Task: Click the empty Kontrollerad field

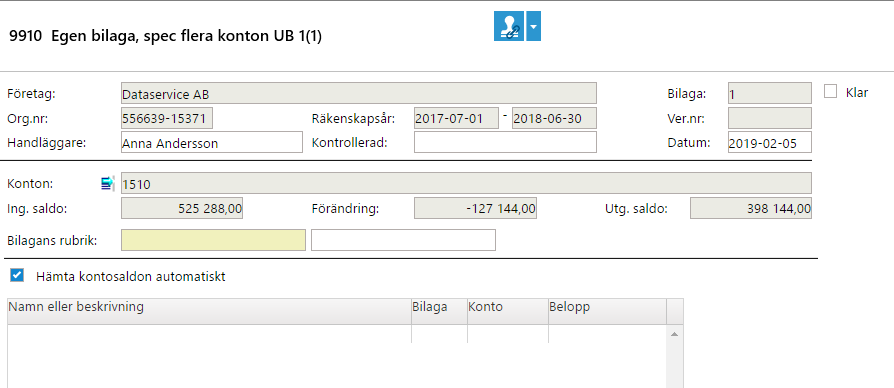Action: (505, 142)
